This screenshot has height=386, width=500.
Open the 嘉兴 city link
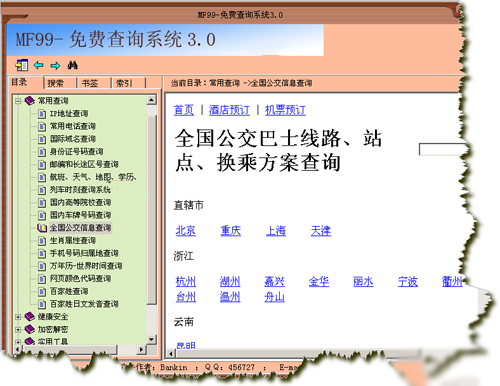click(x=274, y=282)
